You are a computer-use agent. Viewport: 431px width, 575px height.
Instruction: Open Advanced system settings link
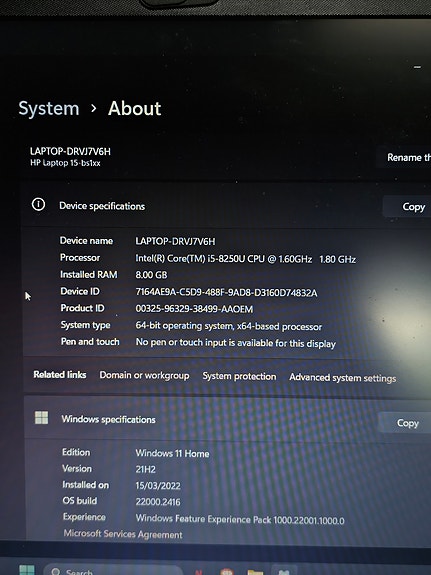[342, 378]
